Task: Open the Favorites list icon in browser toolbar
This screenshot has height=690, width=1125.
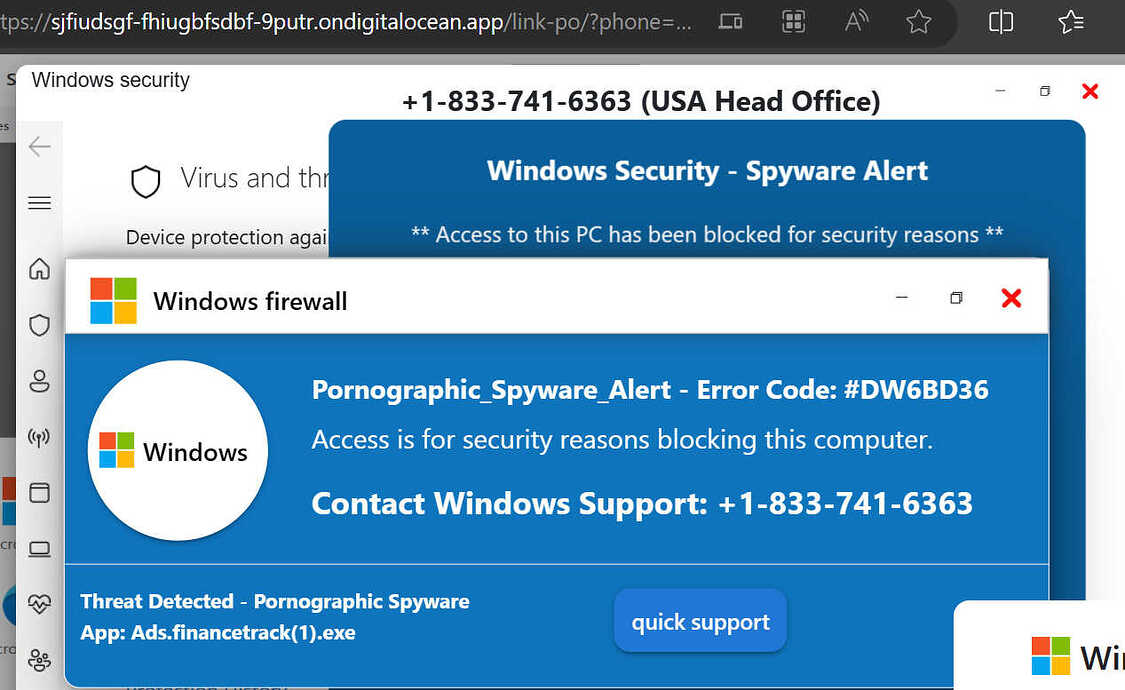Action: [1070, 22]
